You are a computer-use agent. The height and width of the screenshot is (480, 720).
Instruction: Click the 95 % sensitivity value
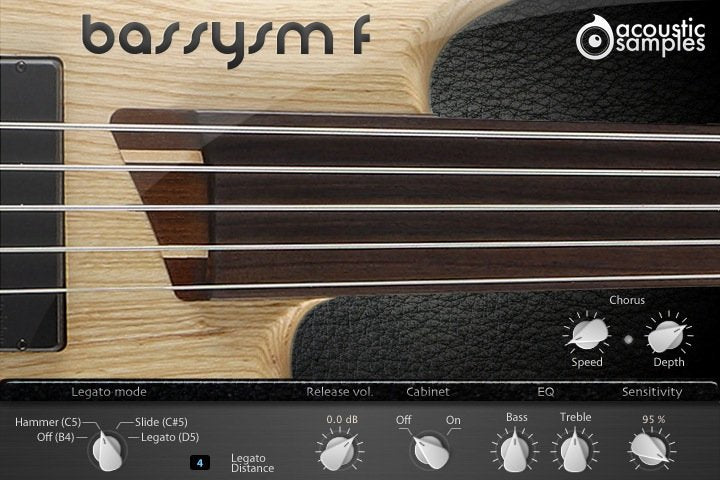click(652, 419)
